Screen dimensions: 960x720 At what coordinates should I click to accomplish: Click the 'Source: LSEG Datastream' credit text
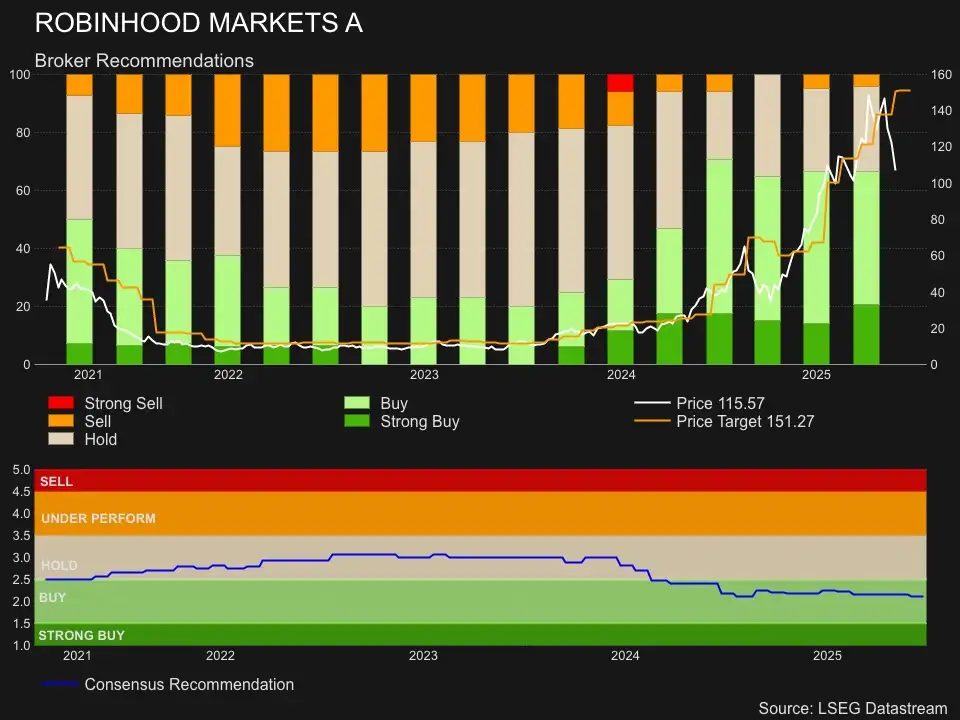[x=853, y=708]
